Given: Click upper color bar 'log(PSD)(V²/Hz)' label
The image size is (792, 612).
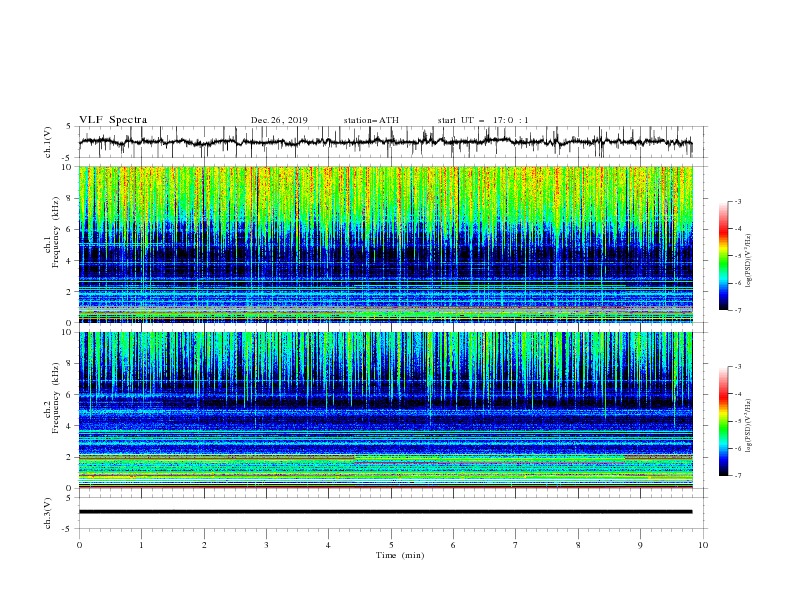Looking at the screenshot, I should (x=748, y=260).
